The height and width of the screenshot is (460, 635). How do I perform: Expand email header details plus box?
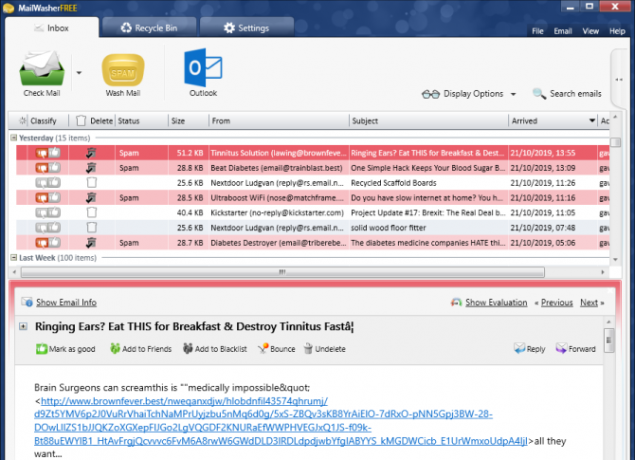[23, 326]
